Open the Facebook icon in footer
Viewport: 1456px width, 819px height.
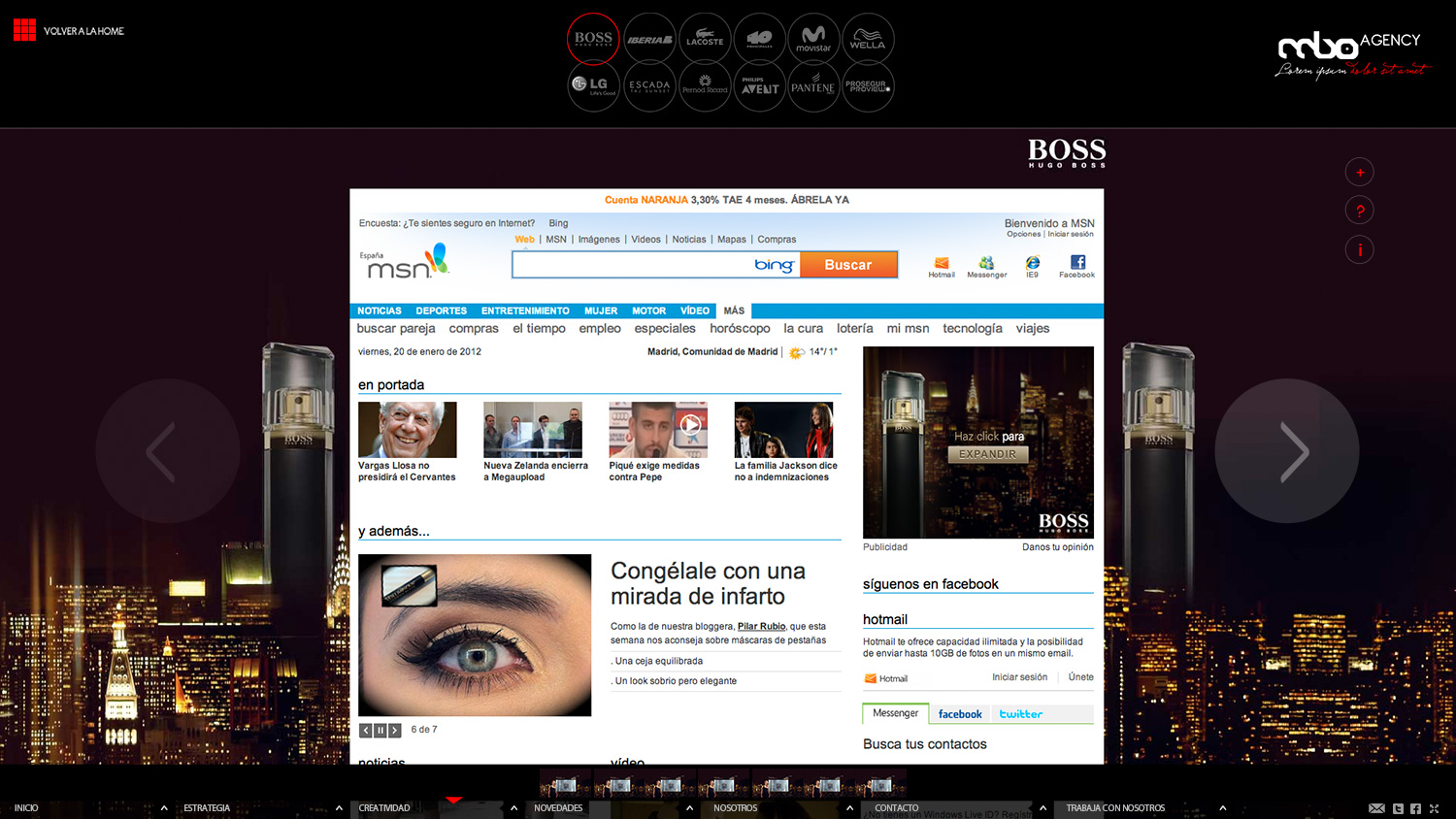[1415, 808]
